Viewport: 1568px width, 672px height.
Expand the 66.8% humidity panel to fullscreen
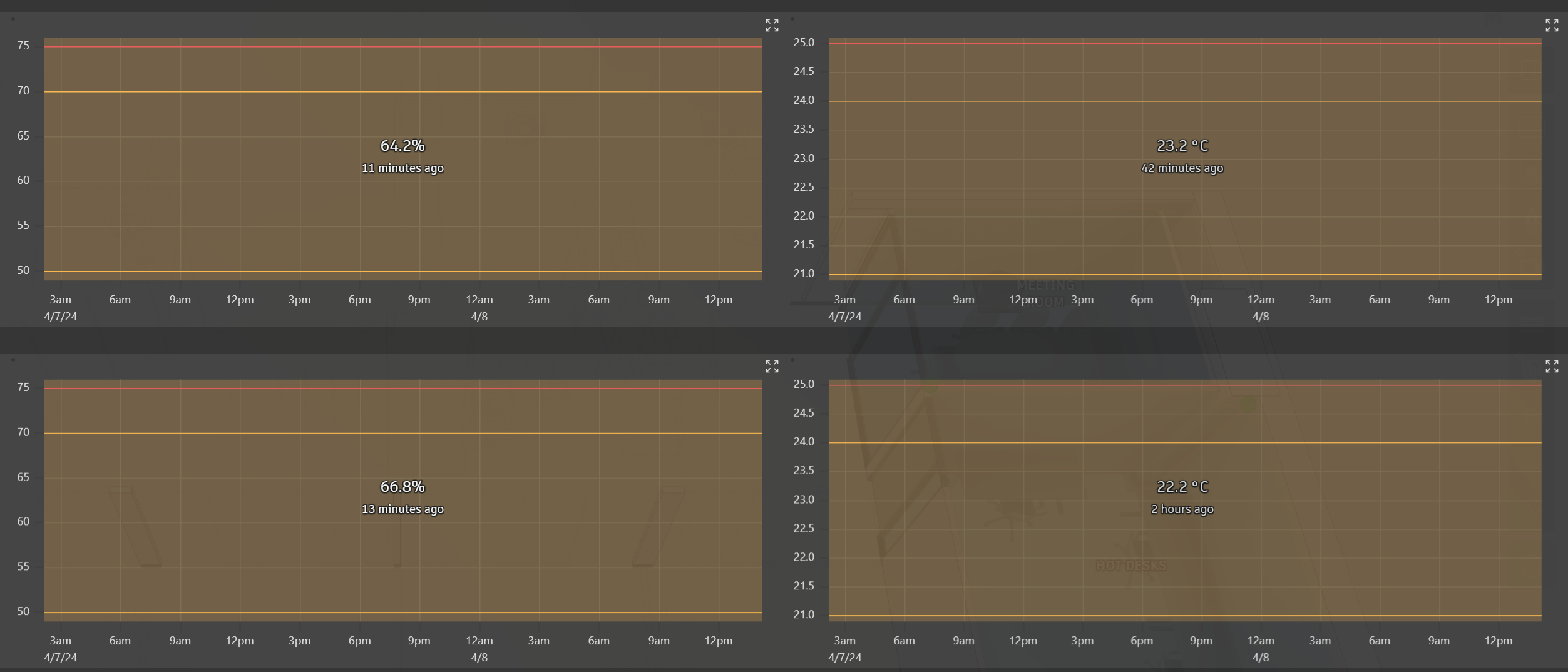coord(772,366)
